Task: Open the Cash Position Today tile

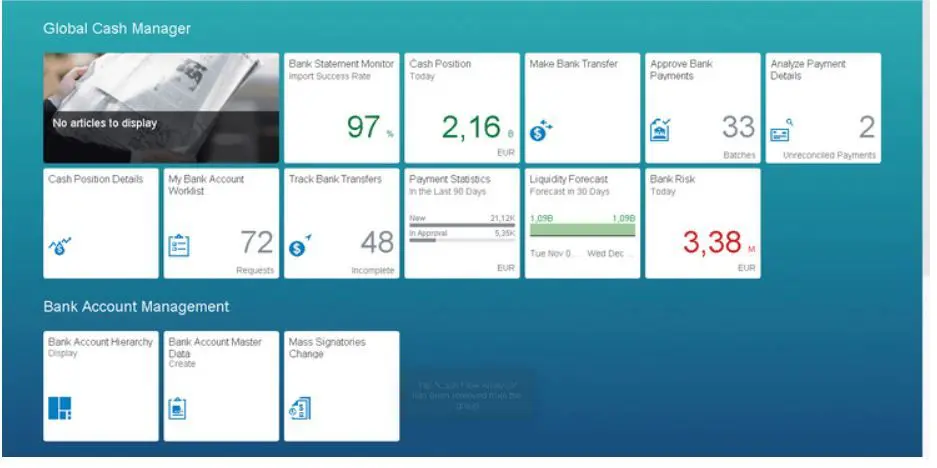Action: click(x=462, y=108)
